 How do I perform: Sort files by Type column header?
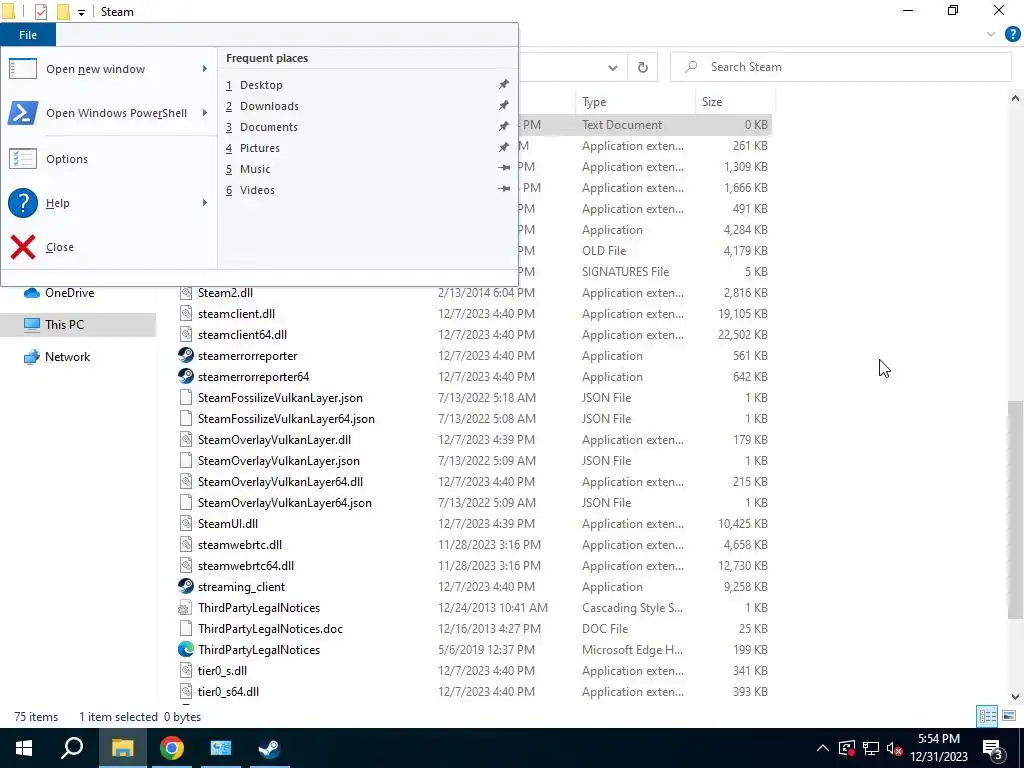tap(635, 102)
